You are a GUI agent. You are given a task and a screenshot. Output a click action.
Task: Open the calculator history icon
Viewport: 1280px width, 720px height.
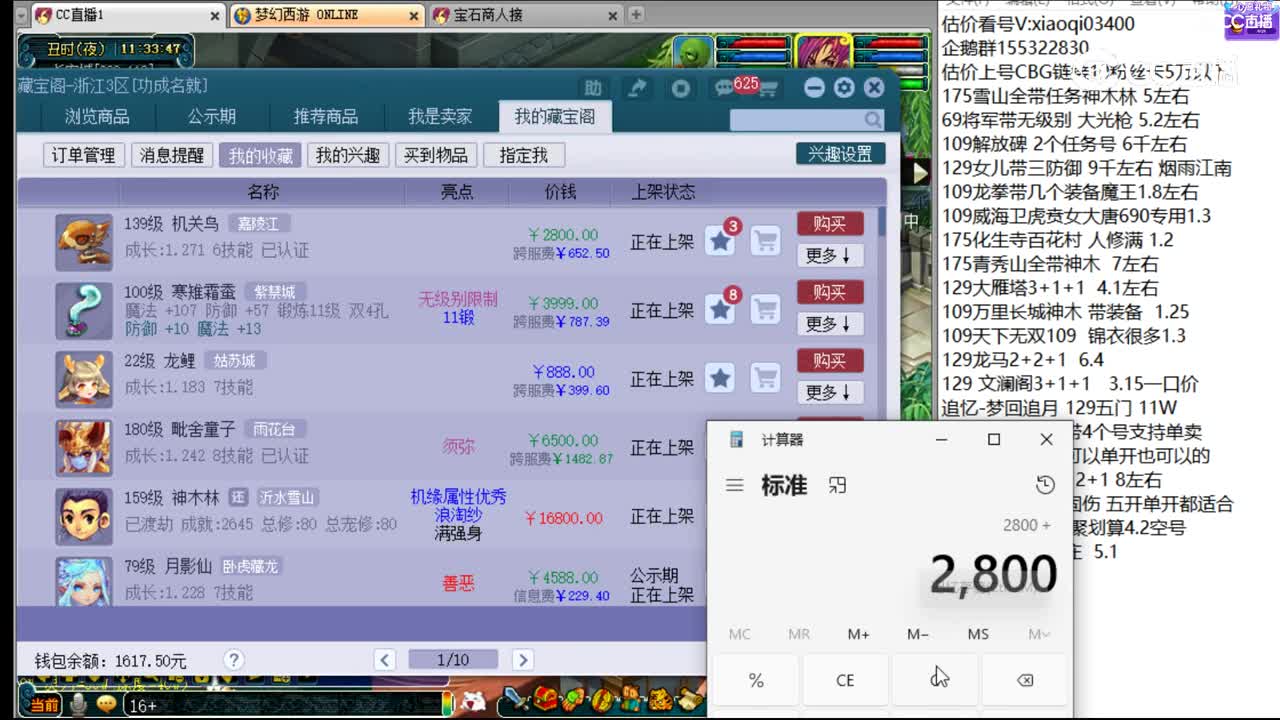pos(1045,484)
